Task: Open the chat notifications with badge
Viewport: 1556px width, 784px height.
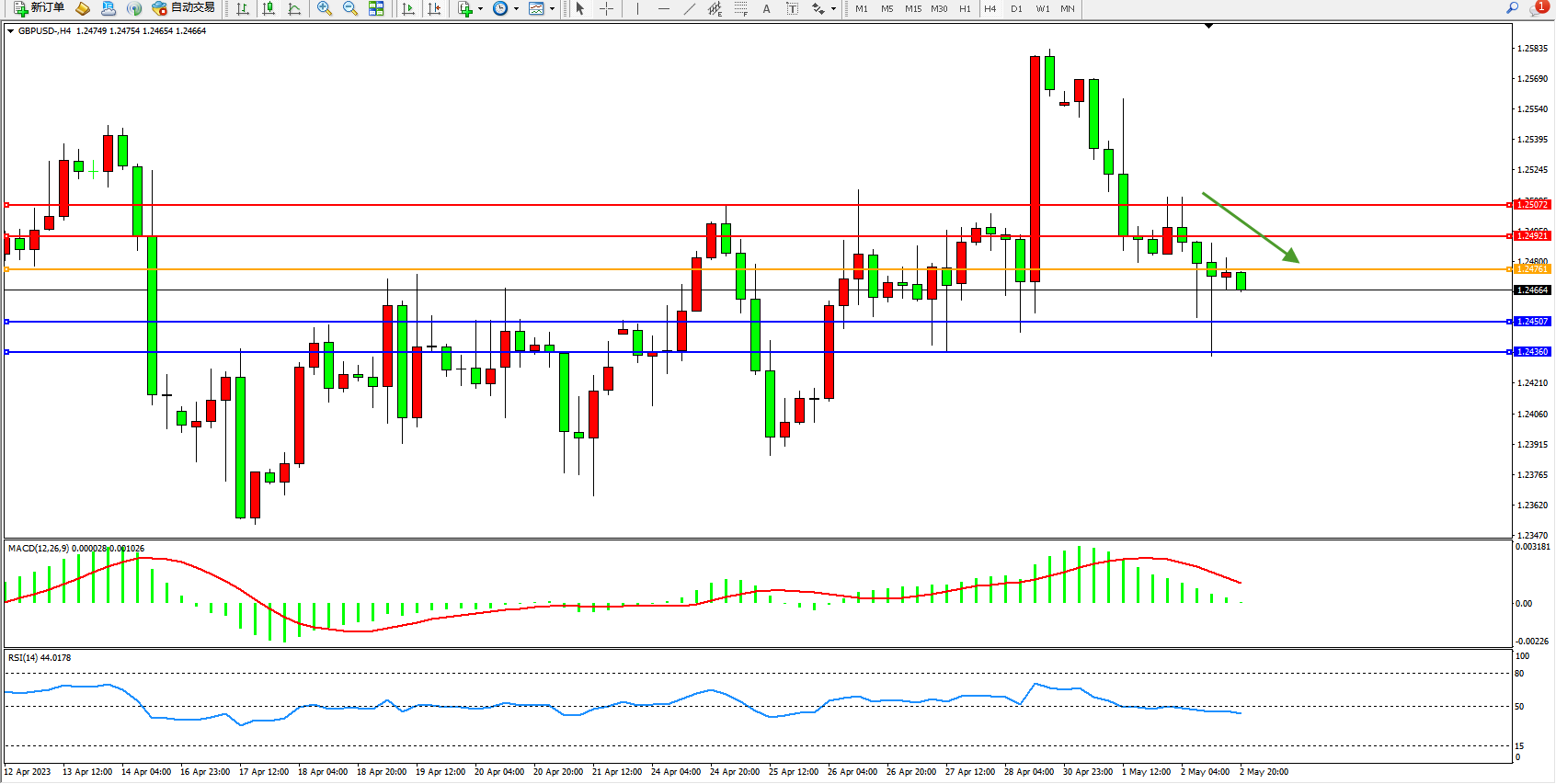Action: point(1539,8)
